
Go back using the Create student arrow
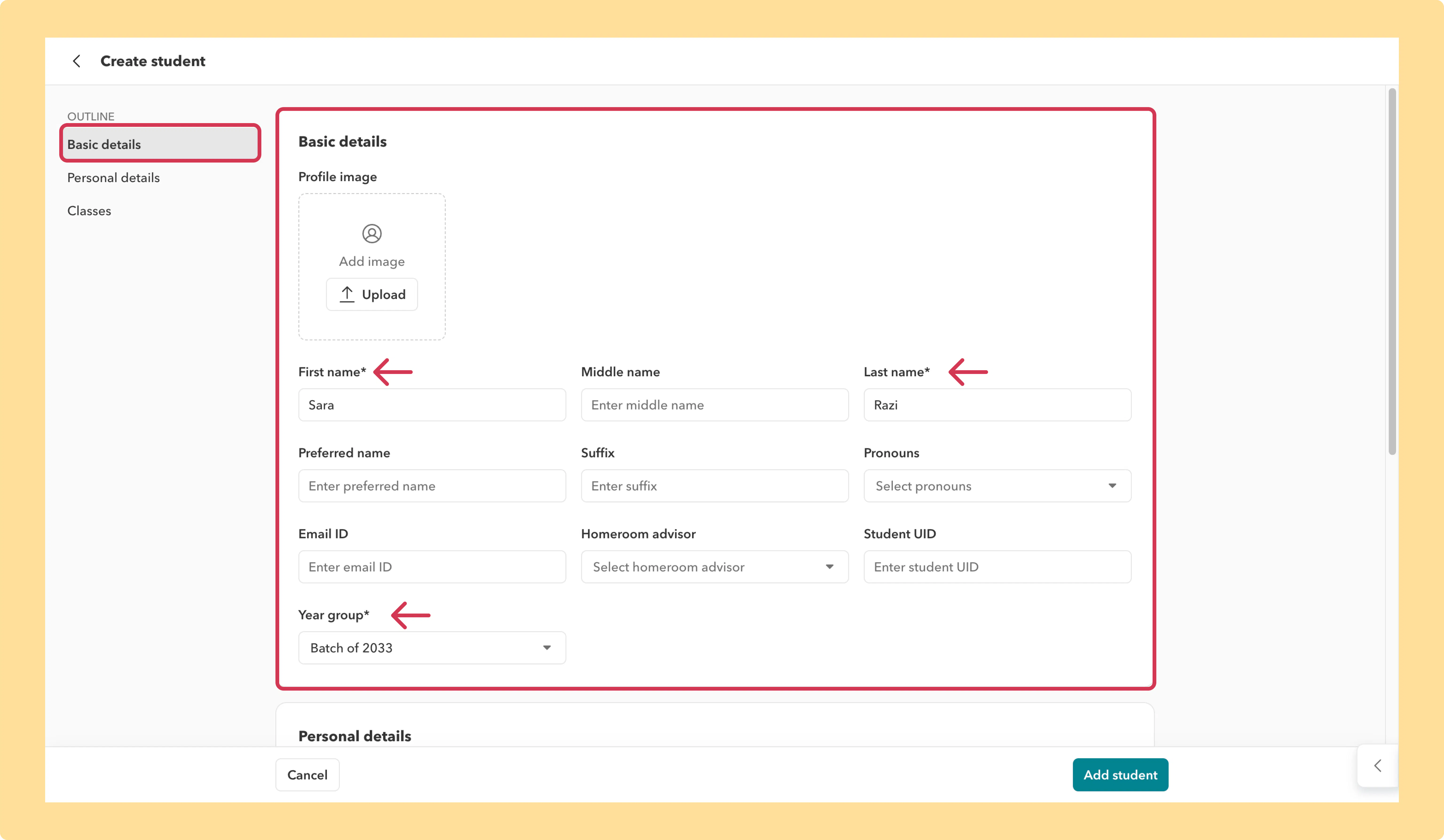77,61
